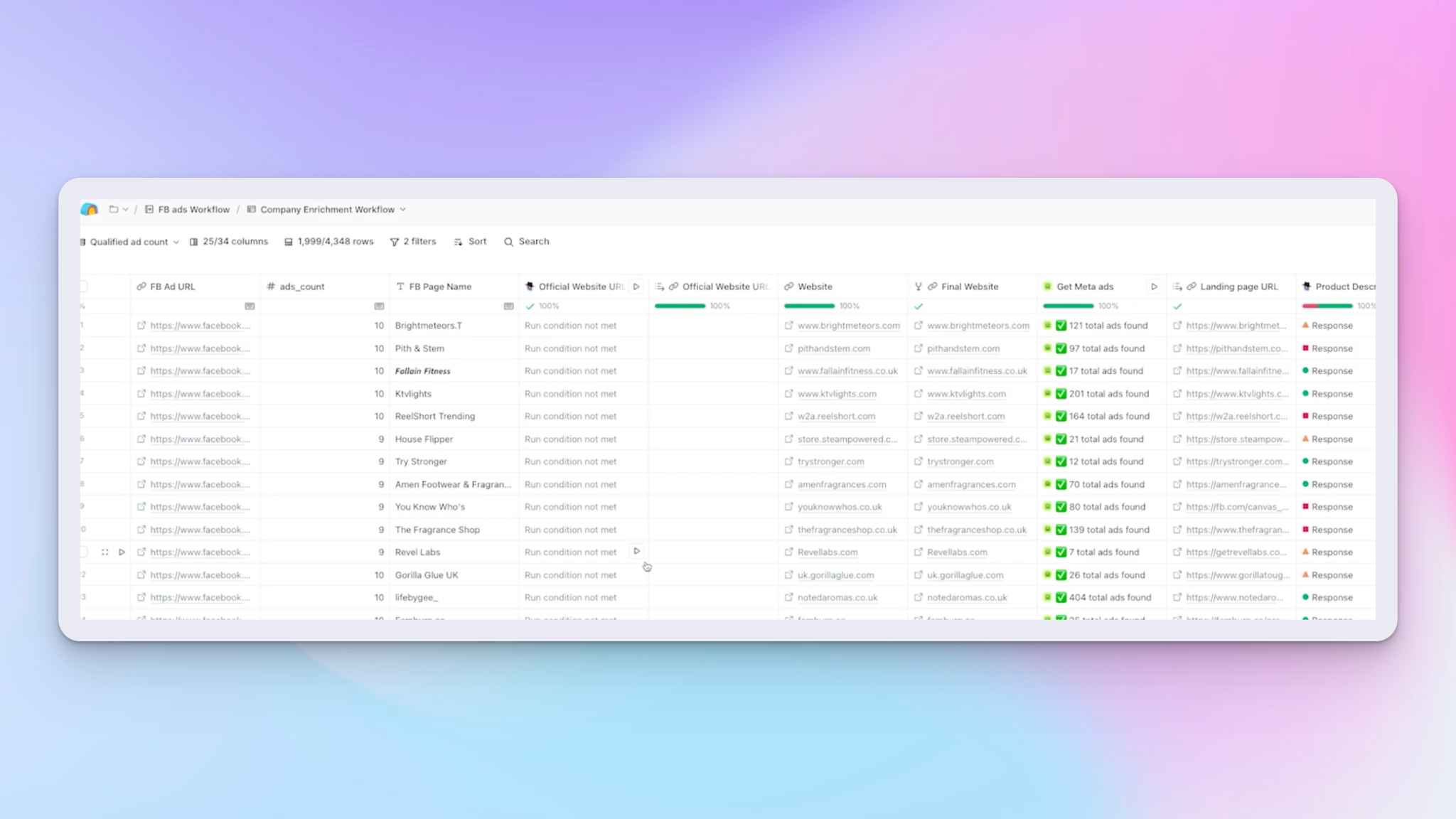Click the Website column's green progress bar
This screenshot has height=819, width=1456.
coord(809,306)
